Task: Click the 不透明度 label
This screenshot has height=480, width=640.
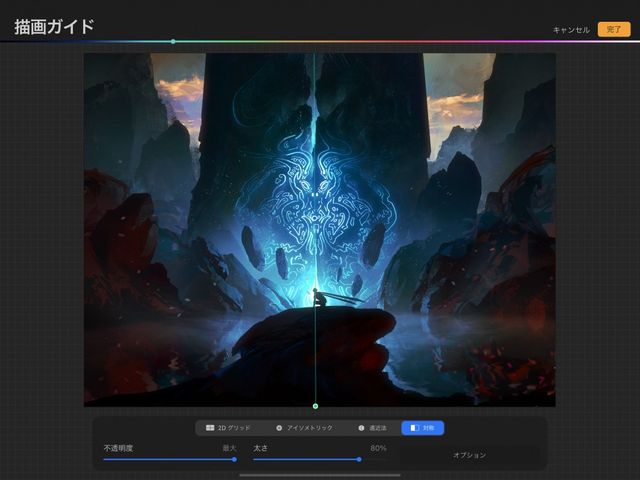Action: point(118,448)
